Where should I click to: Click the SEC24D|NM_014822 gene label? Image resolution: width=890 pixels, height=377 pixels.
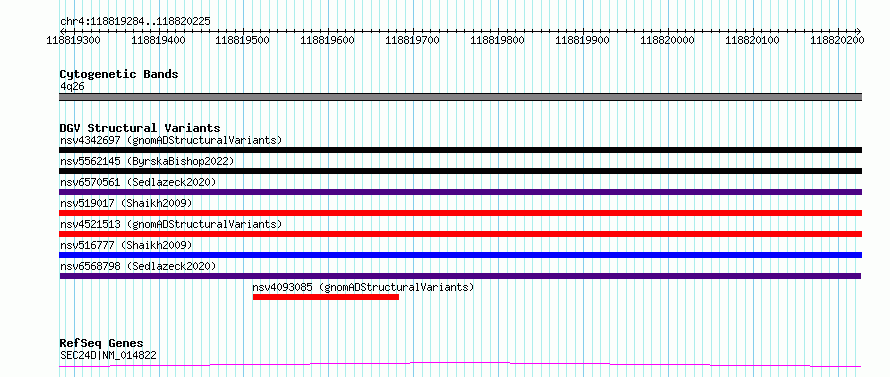(x=108, y=356)
